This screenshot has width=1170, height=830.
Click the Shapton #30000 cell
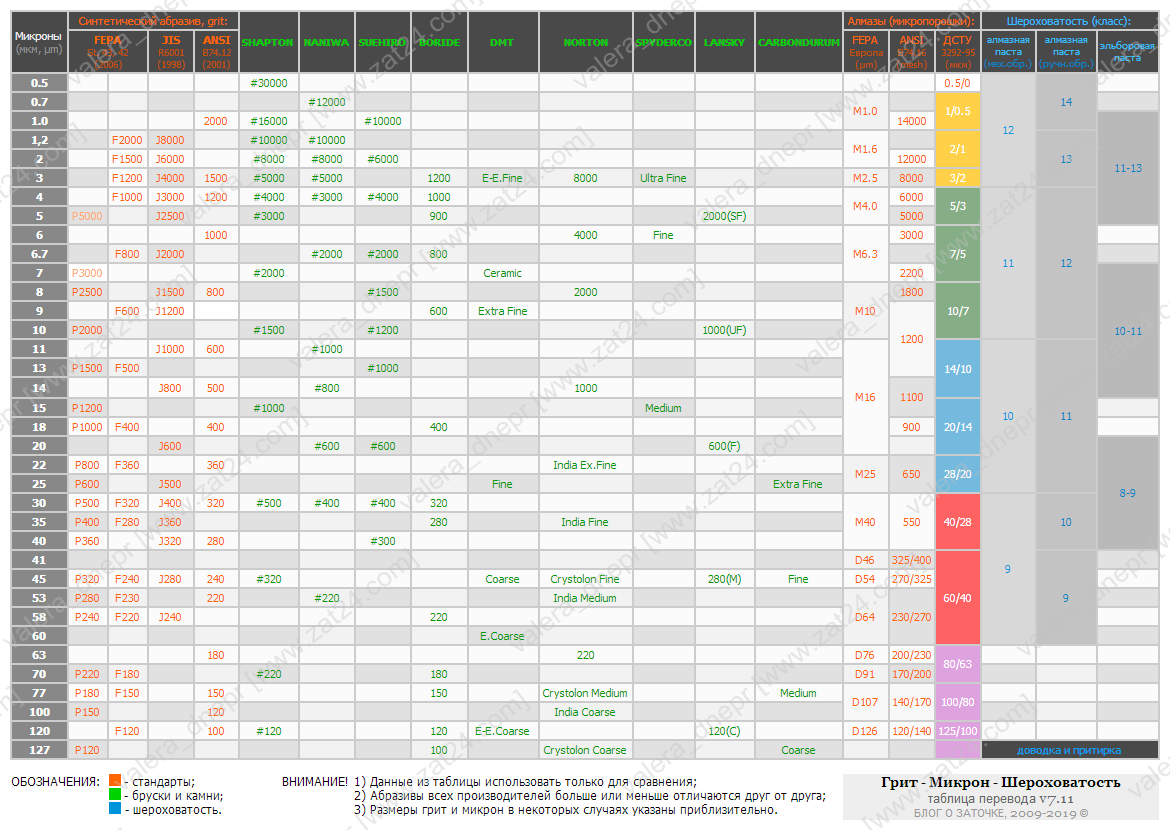pos(269,83)
